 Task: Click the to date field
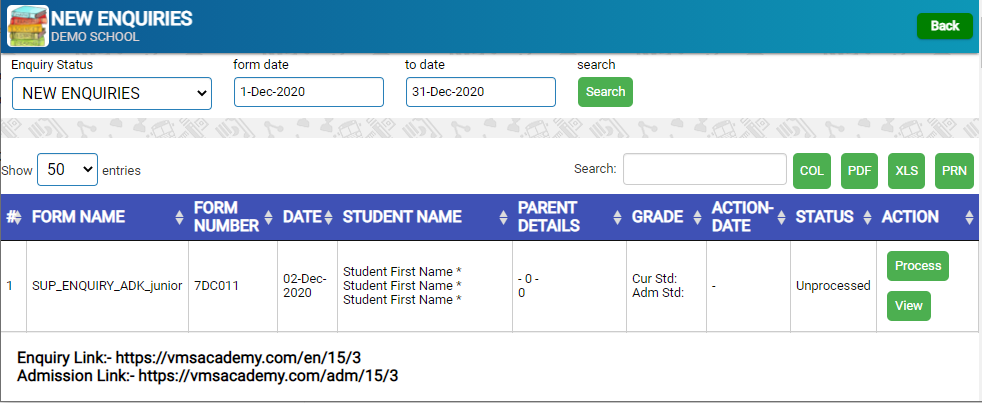481,92
